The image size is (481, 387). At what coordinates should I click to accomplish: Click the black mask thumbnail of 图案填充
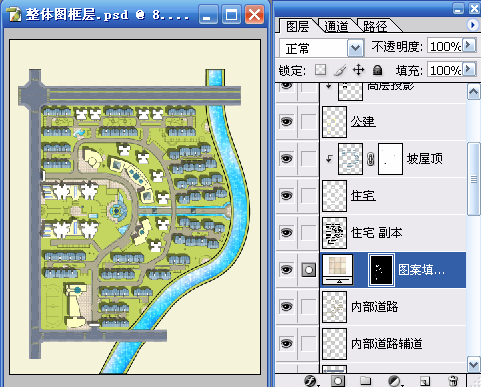pos(381,270)
